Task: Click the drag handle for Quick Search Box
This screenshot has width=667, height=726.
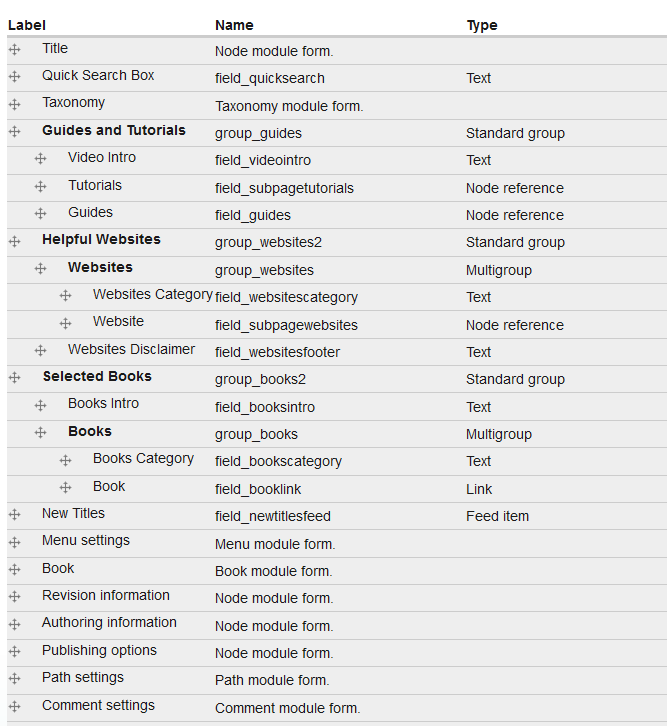Action: [x=14, y=76]
